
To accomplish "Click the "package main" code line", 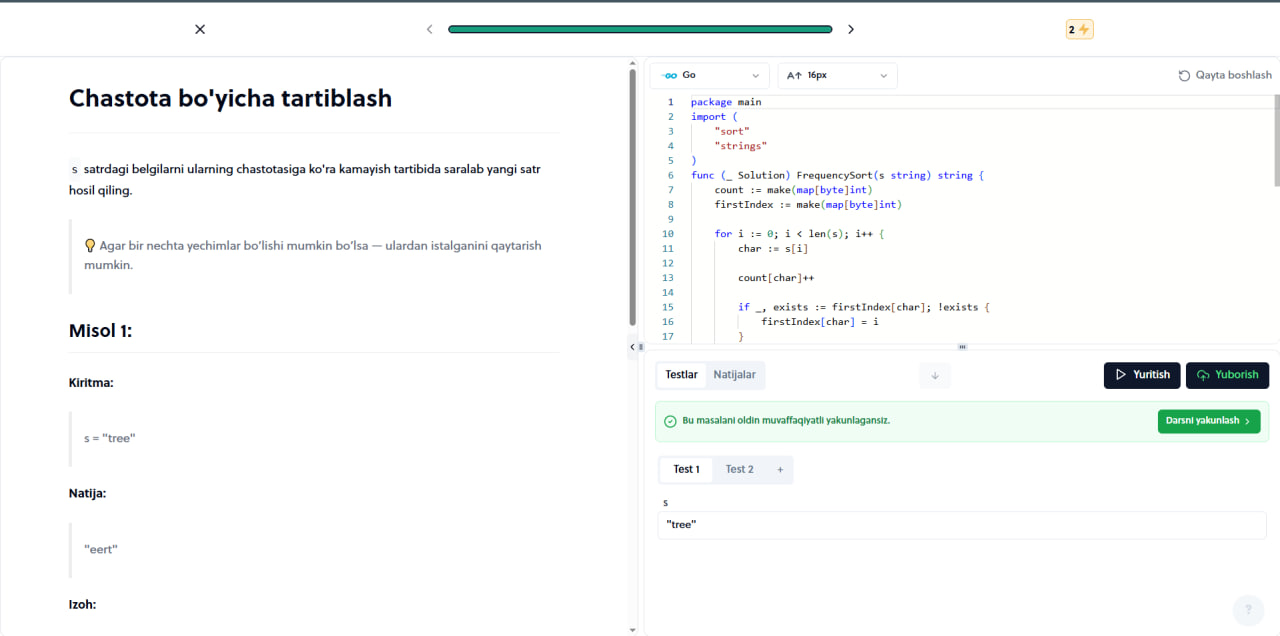I will coord(726,102).
